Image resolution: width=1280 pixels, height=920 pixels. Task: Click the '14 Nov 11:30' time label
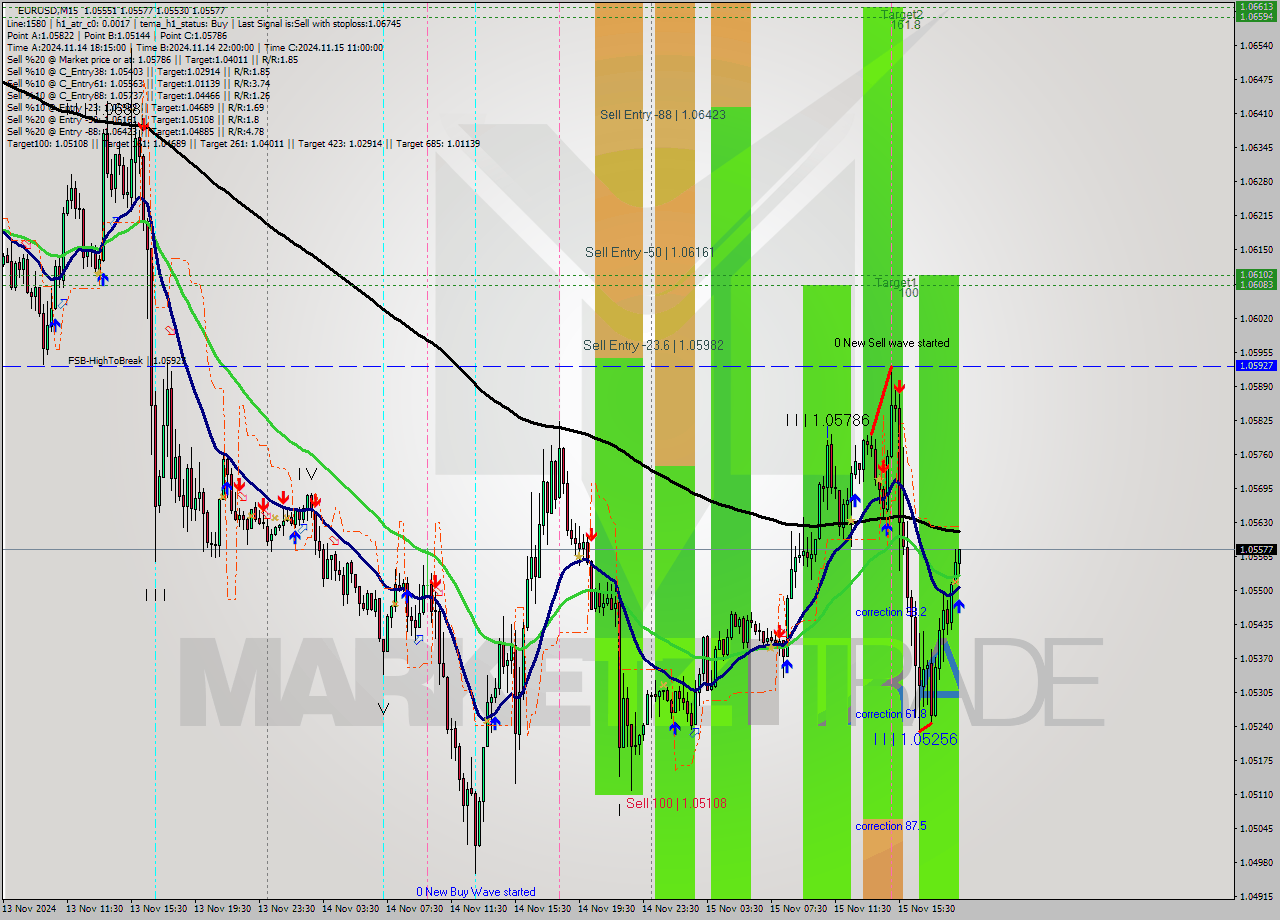[x=478, y=909]
